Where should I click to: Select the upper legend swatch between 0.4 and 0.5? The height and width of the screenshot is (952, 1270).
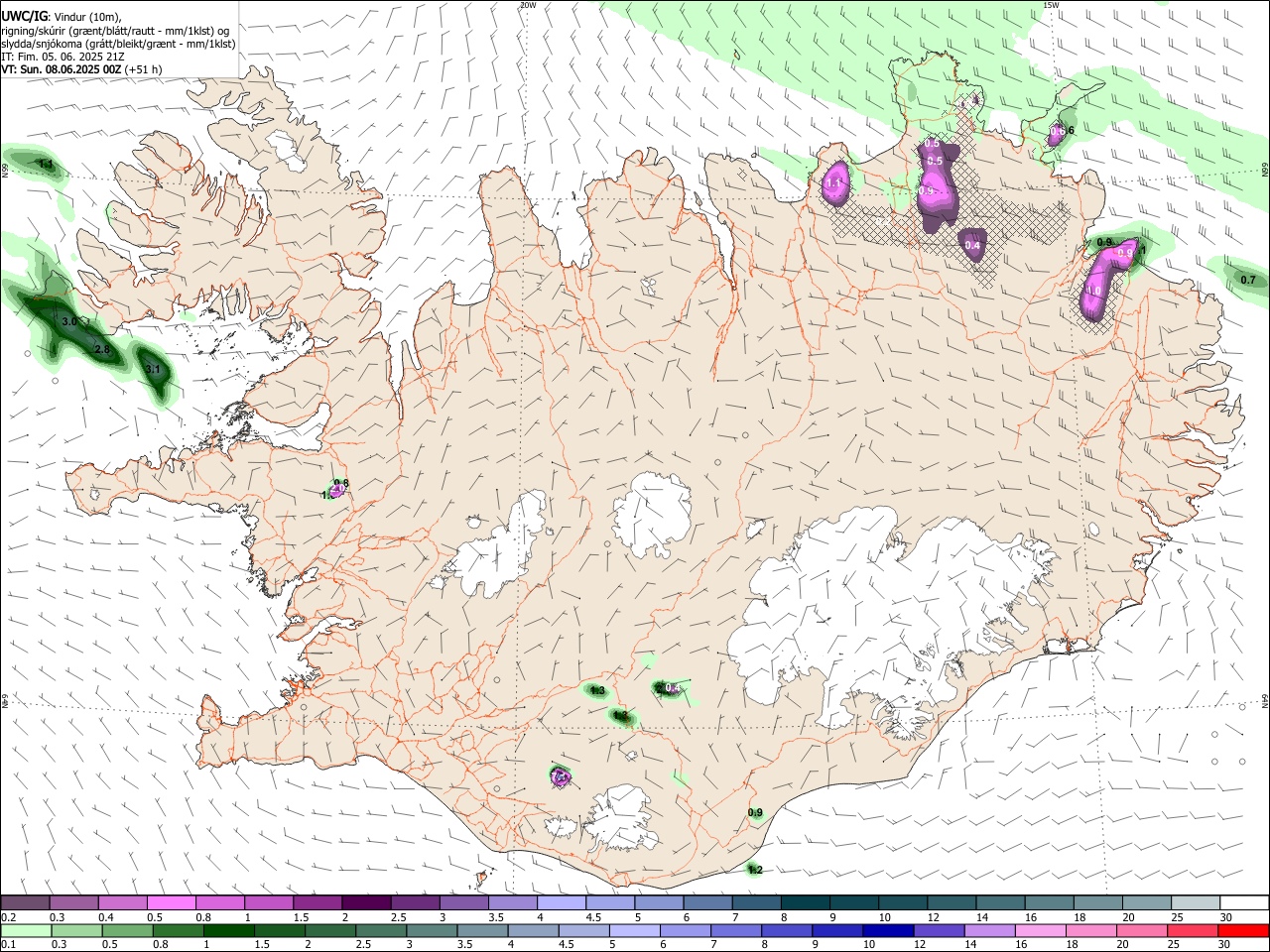[122, 902]
